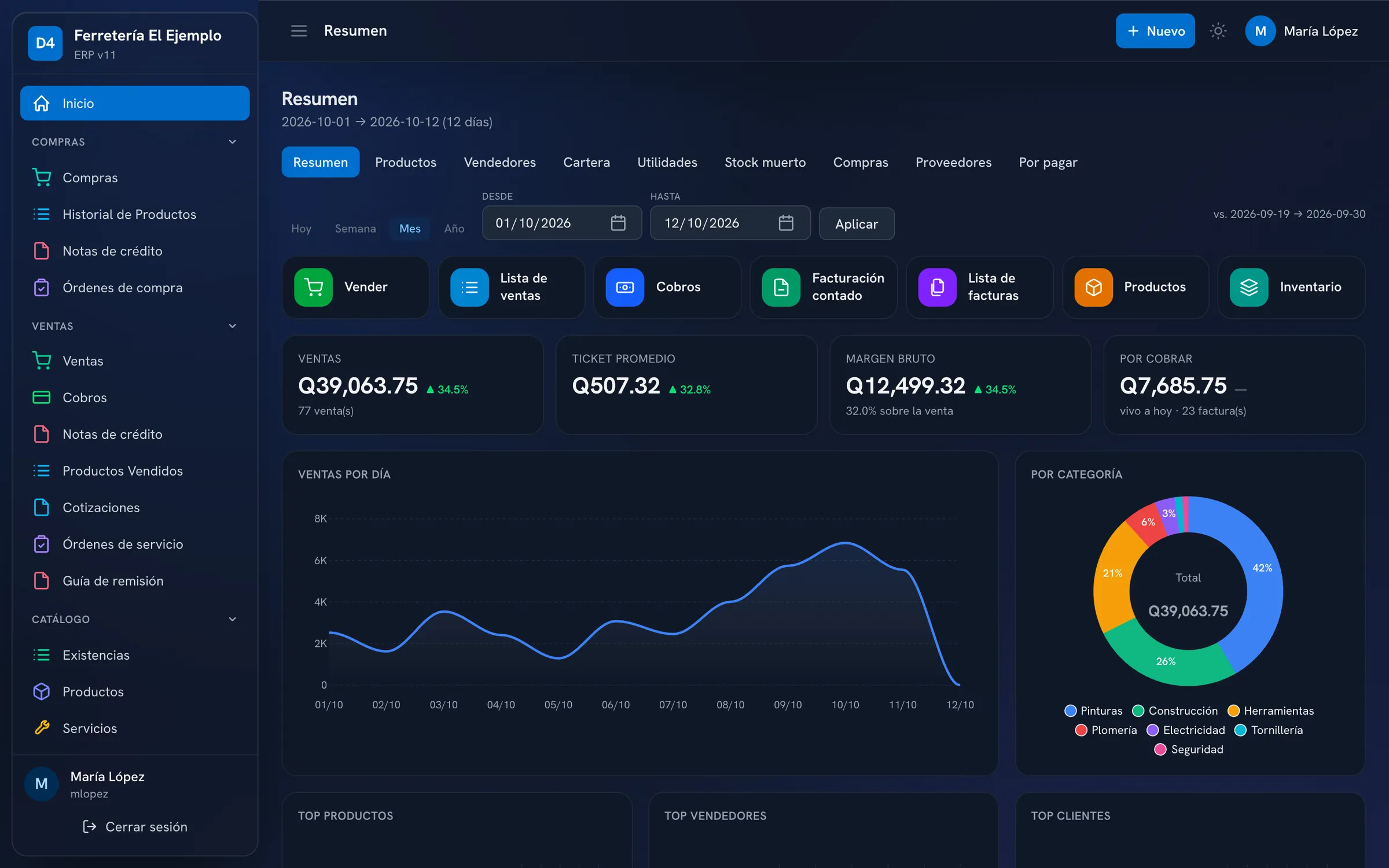Switch to the Vendedores tab
The height and width of the screenshot is (868, 1389).
pos(500,162)
